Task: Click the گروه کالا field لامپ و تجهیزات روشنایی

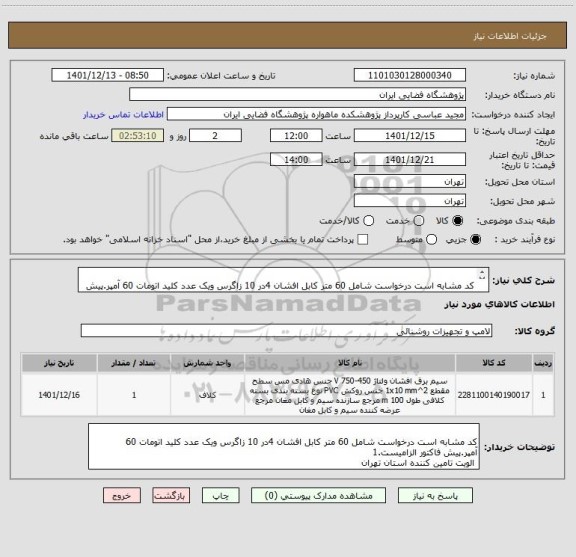Action: point(287,331)
